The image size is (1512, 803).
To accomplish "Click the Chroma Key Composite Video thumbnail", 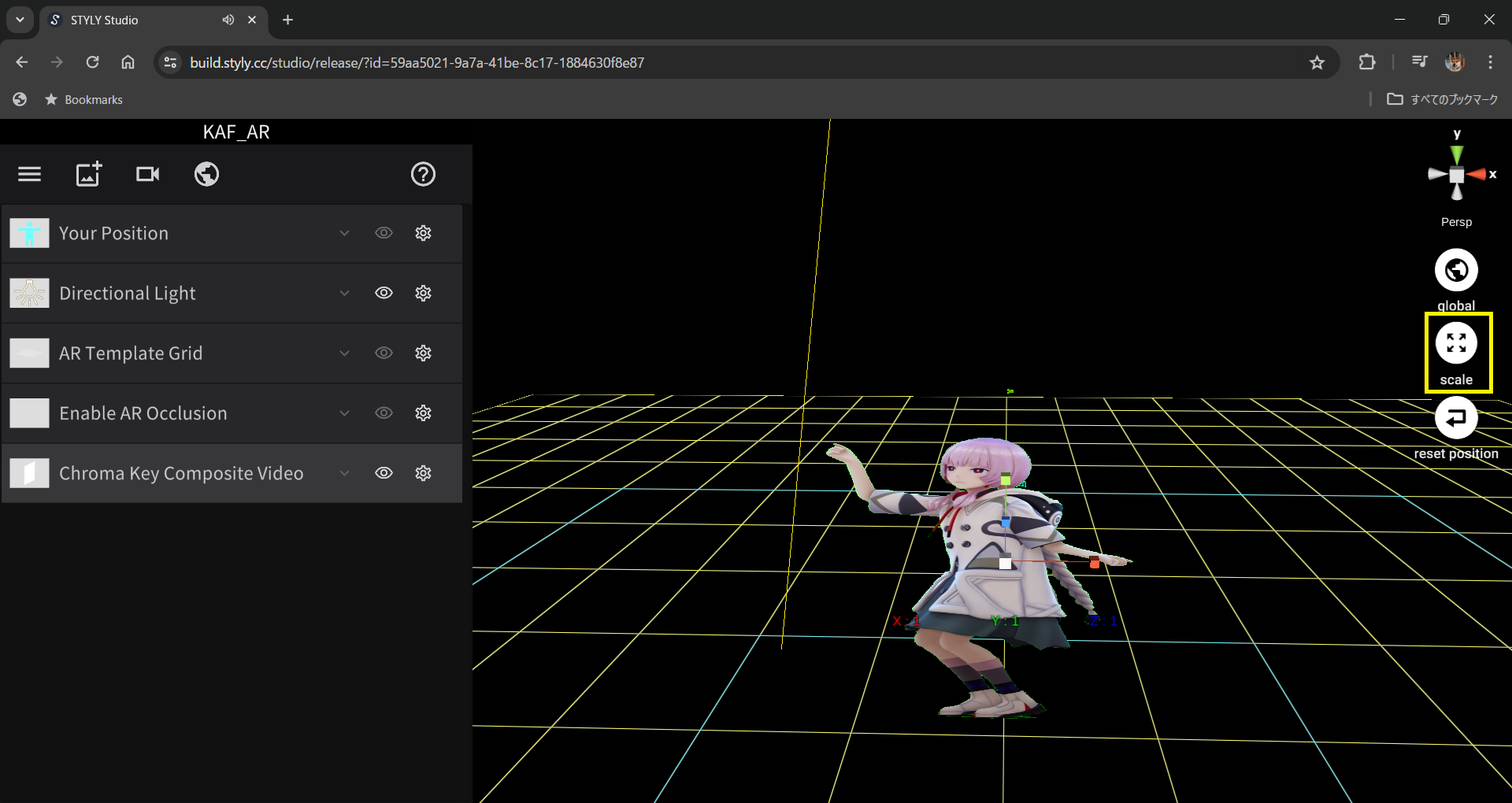I will click(x=29, y=472).
